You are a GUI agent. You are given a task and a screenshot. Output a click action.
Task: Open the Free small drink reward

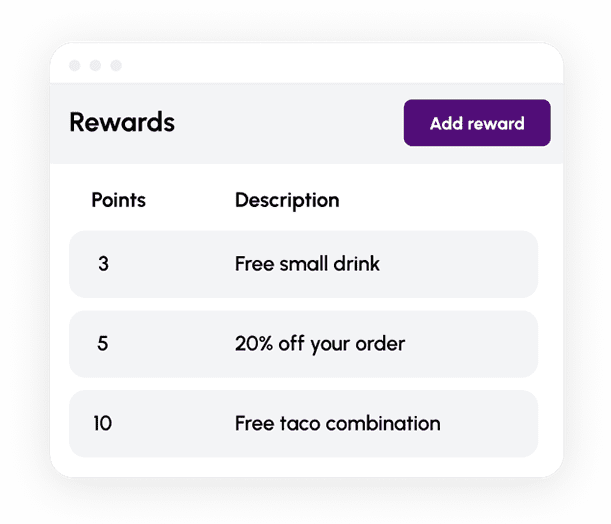pos(307,264)
